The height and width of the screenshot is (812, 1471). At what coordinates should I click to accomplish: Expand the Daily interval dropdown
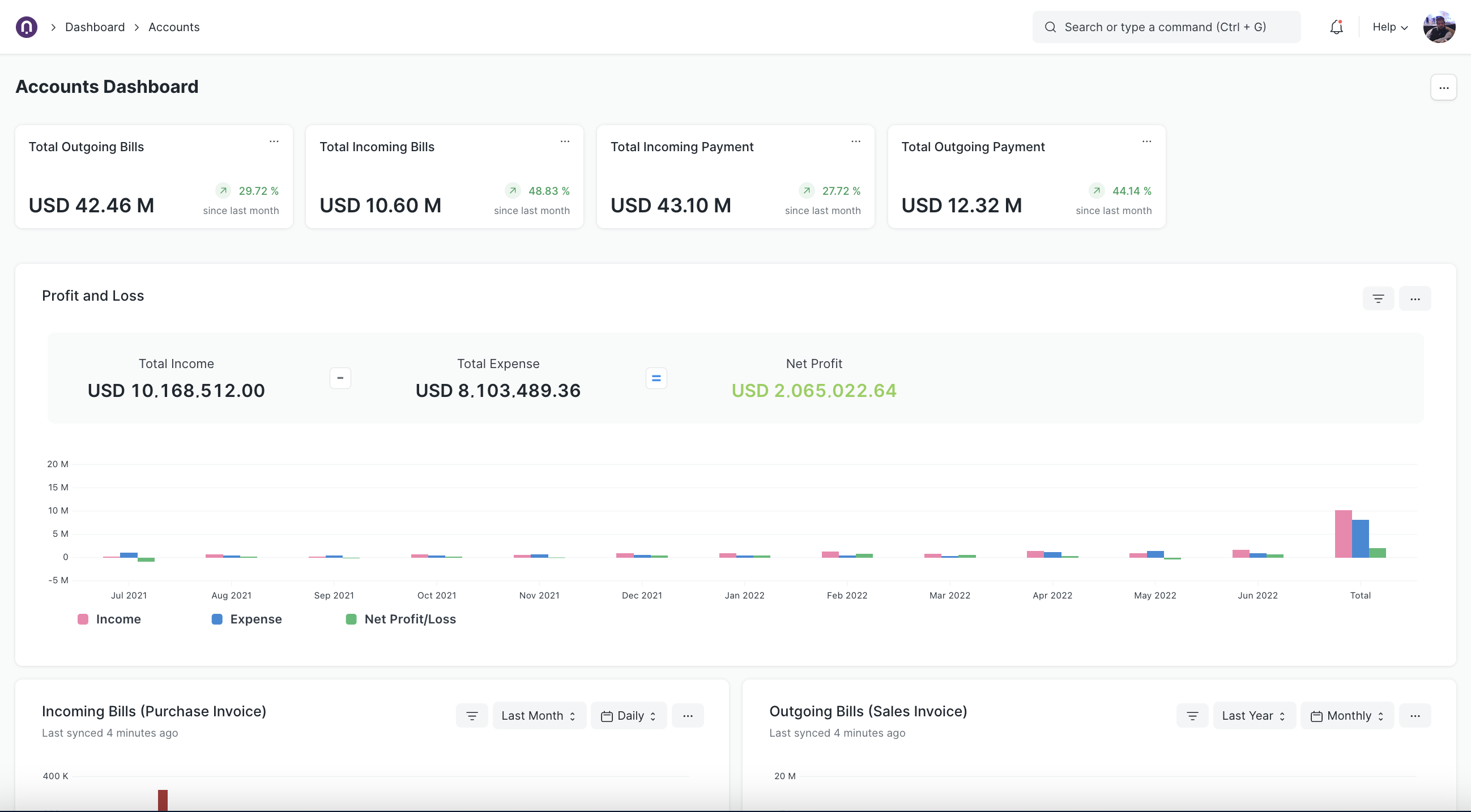point(629,716)
